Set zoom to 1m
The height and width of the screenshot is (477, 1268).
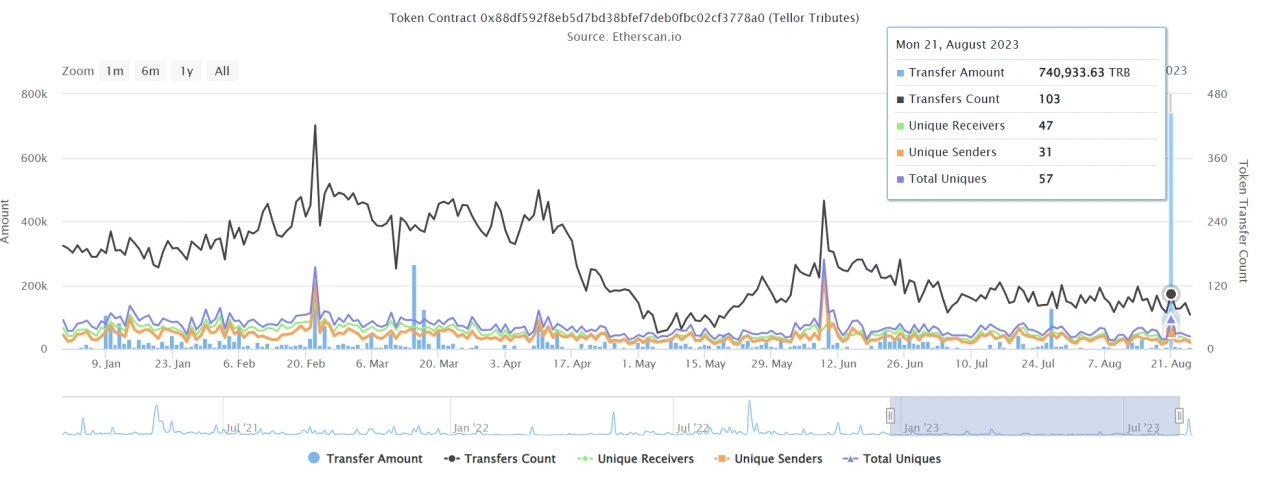coord(115,71)
